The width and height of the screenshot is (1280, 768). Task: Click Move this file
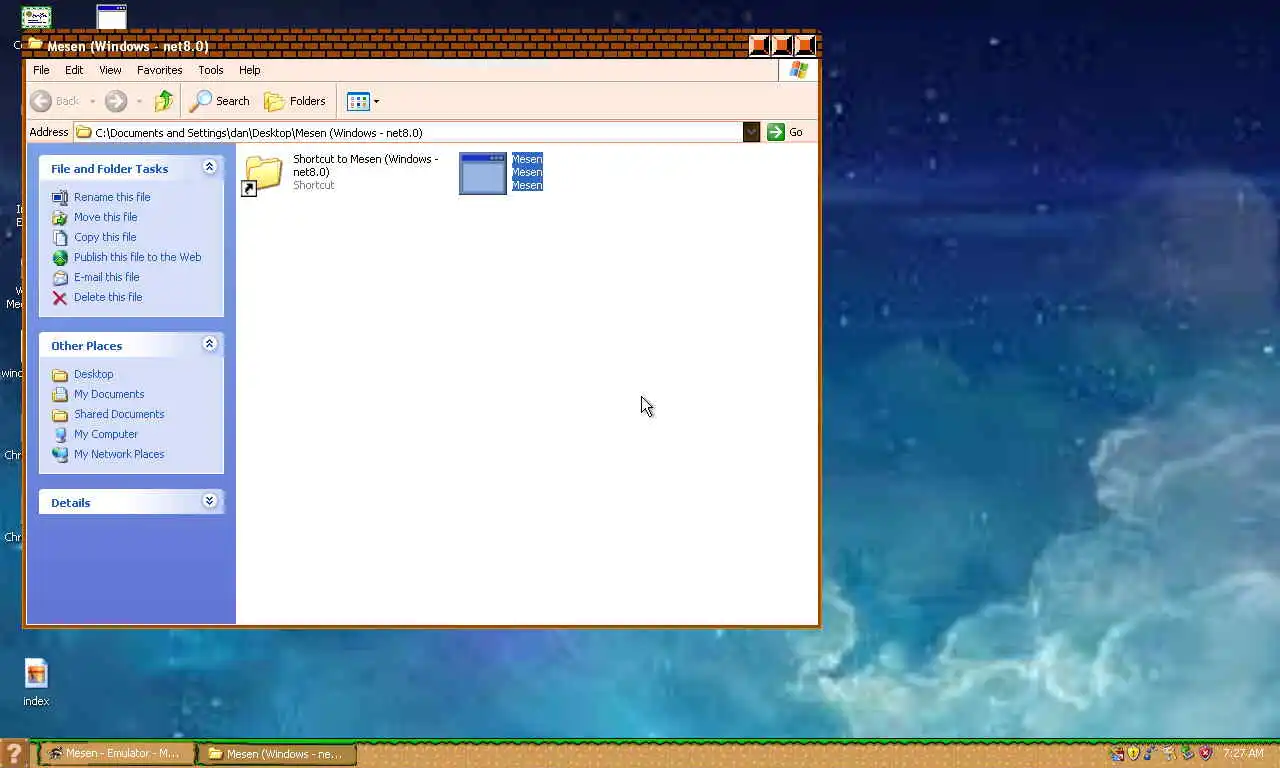(x=105, y=217)
